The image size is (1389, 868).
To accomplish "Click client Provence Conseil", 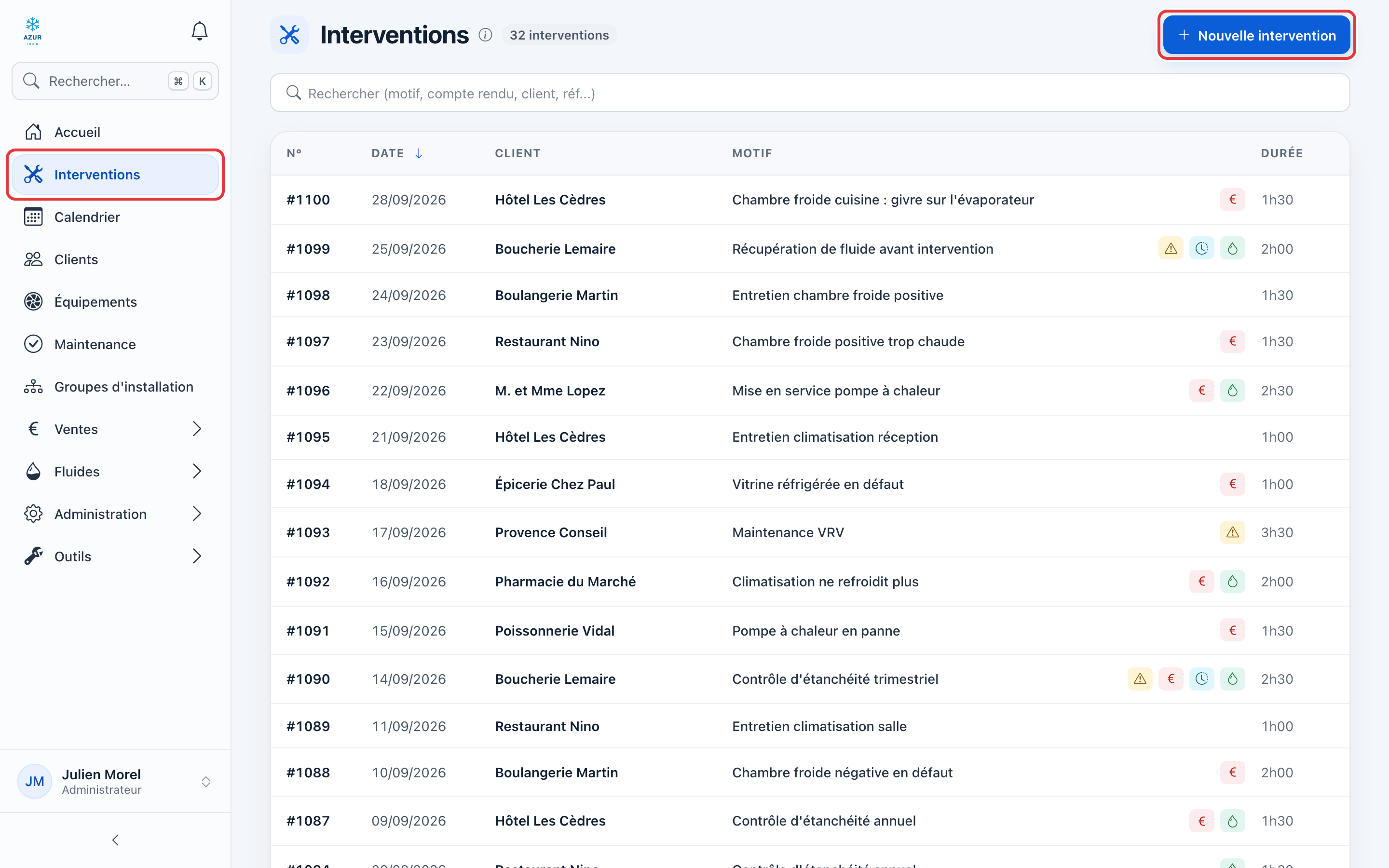I will point(551,532).
